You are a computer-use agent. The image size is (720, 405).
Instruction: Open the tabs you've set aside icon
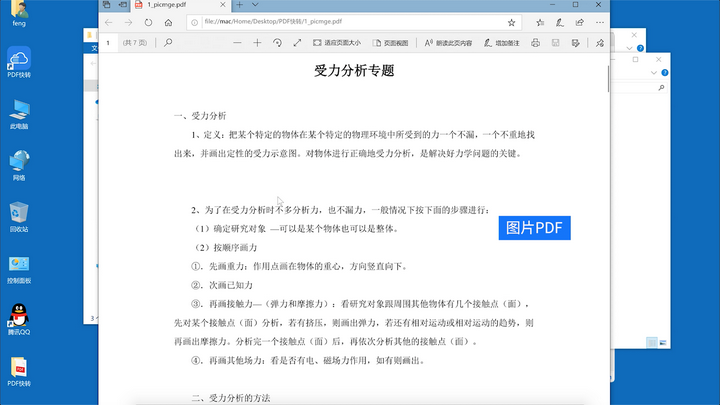pyautogui.click(x=107, y=5)
